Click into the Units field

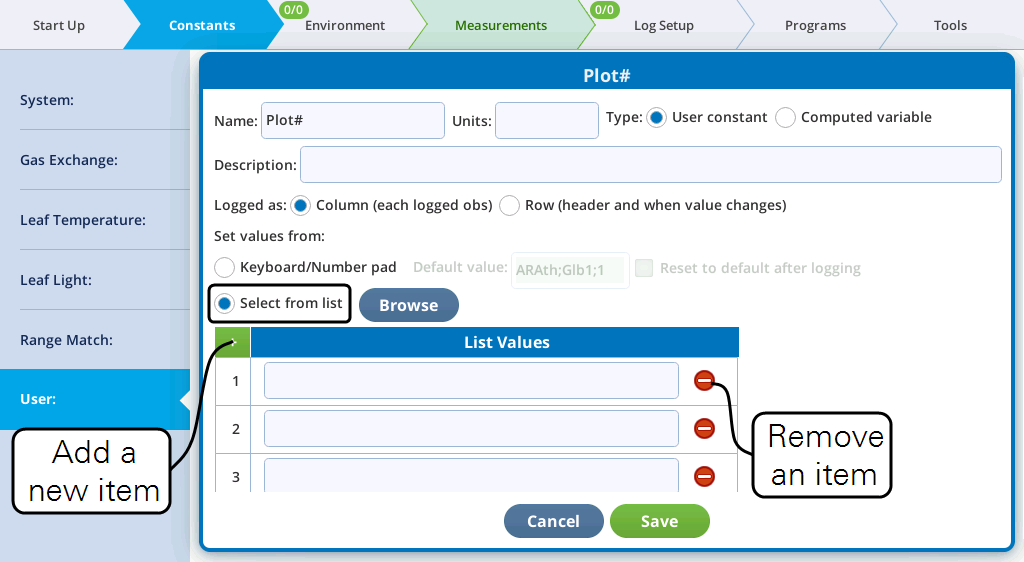547,120
